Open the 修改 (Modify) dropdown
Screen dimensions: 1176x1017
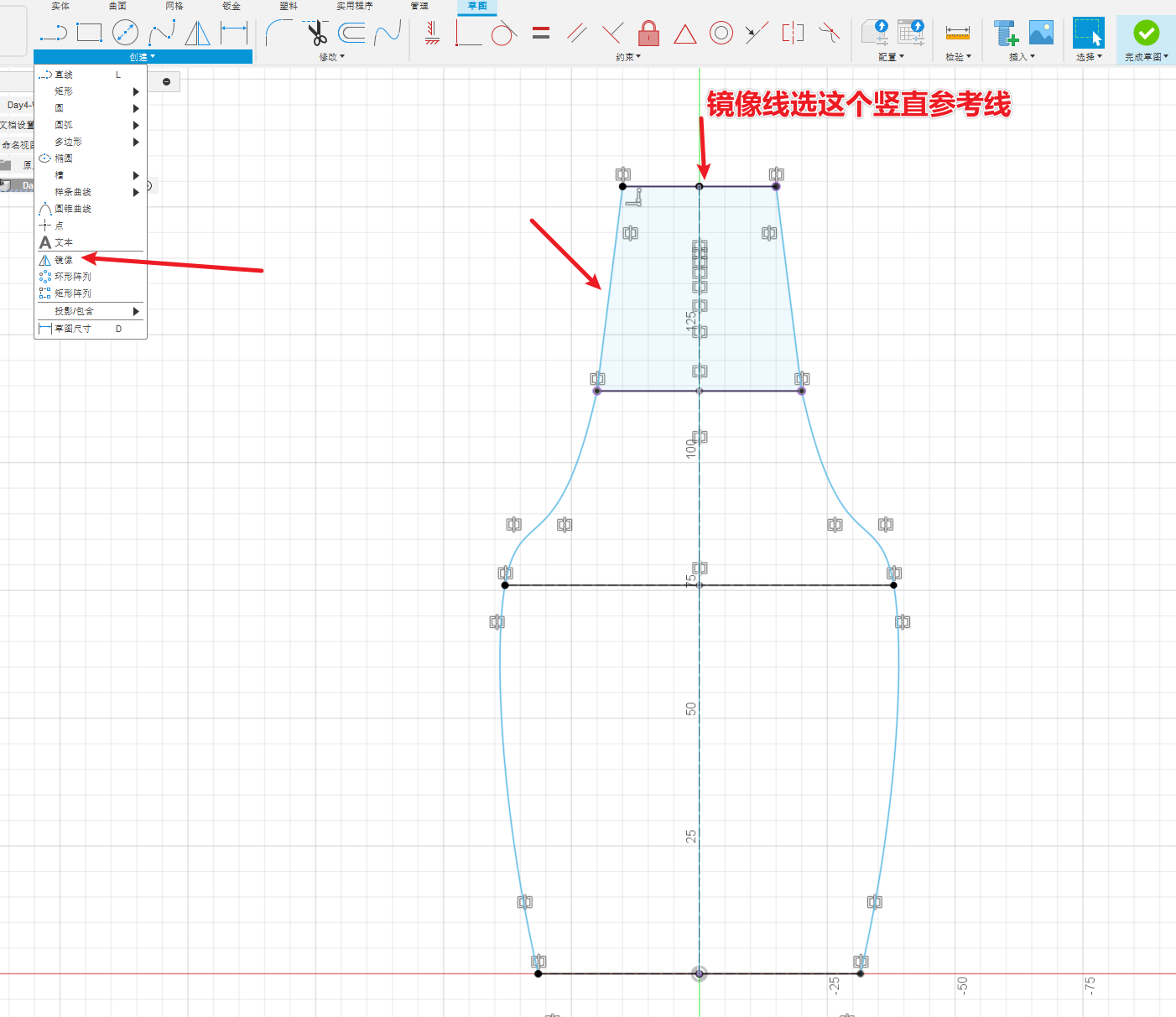(332, 57)
